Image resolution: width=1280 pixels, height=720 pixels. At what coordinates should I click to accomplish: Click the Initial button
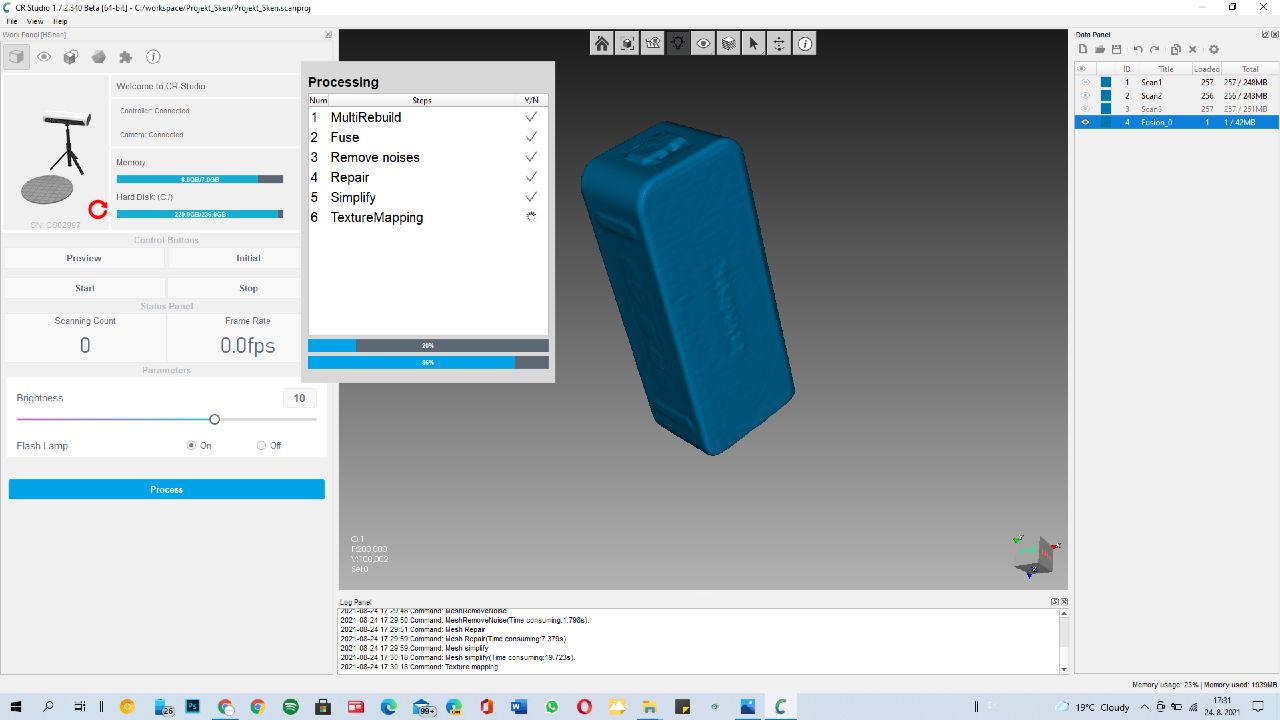pos(248,258)
